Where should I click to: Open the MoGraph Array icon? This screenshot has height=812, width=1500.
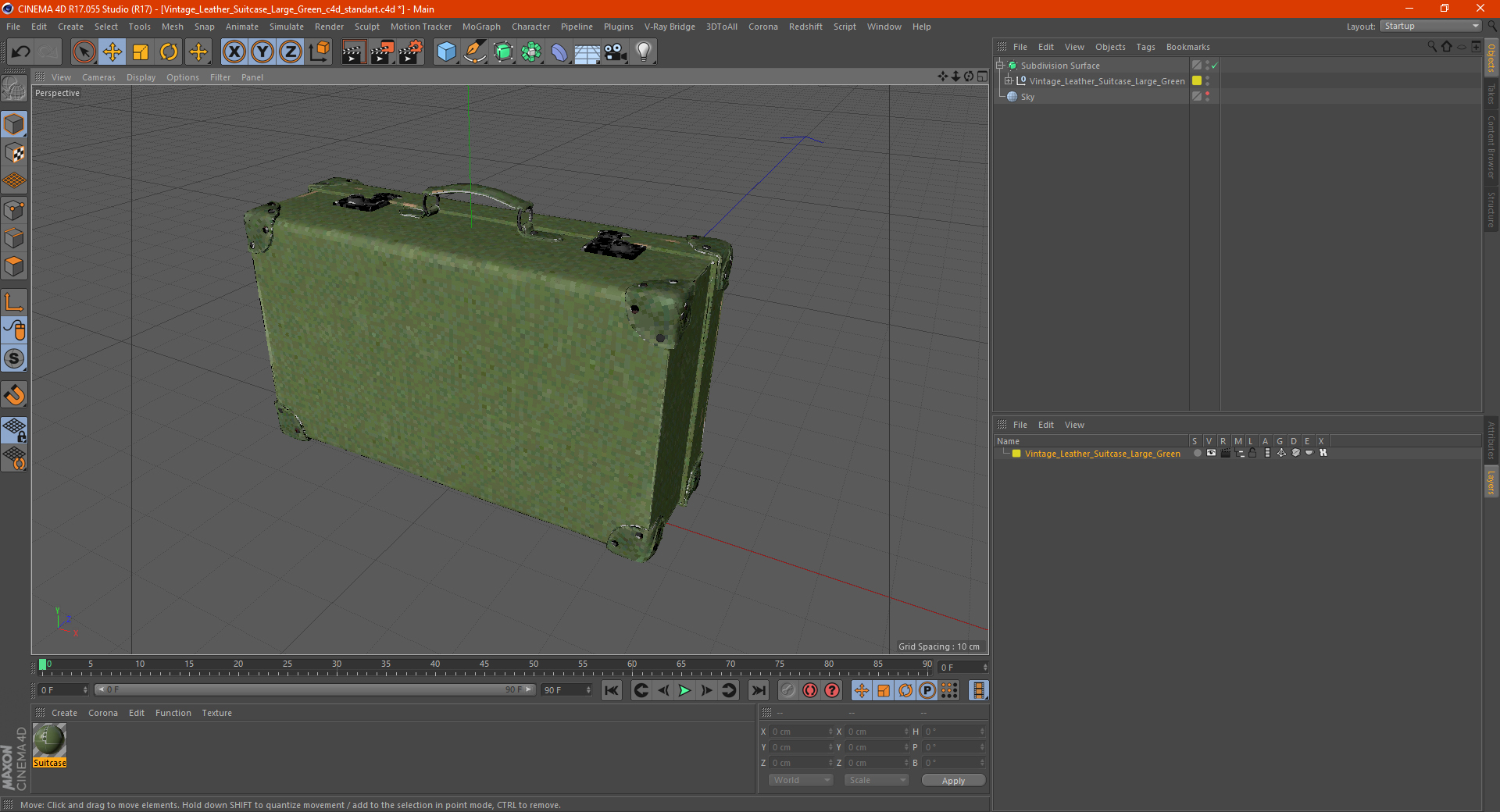(531, 52)
